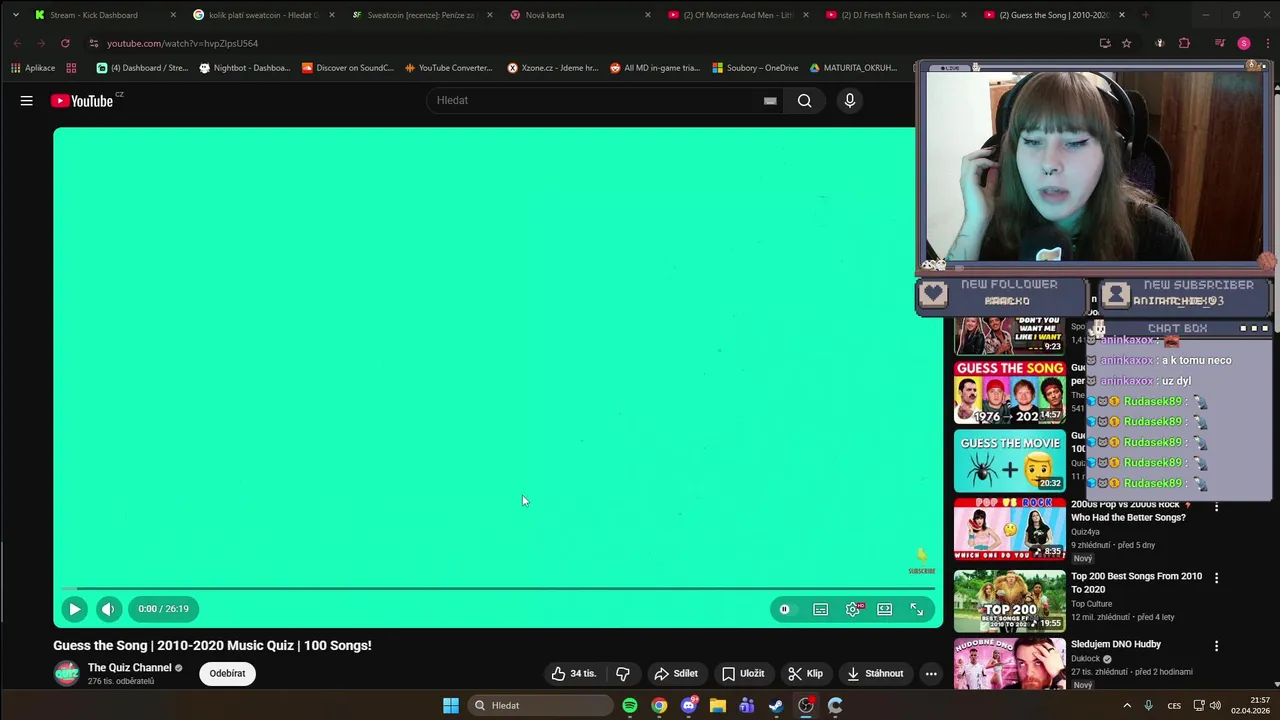Open the player settings gear
The image size is (1280, 720).
point(853,609)
